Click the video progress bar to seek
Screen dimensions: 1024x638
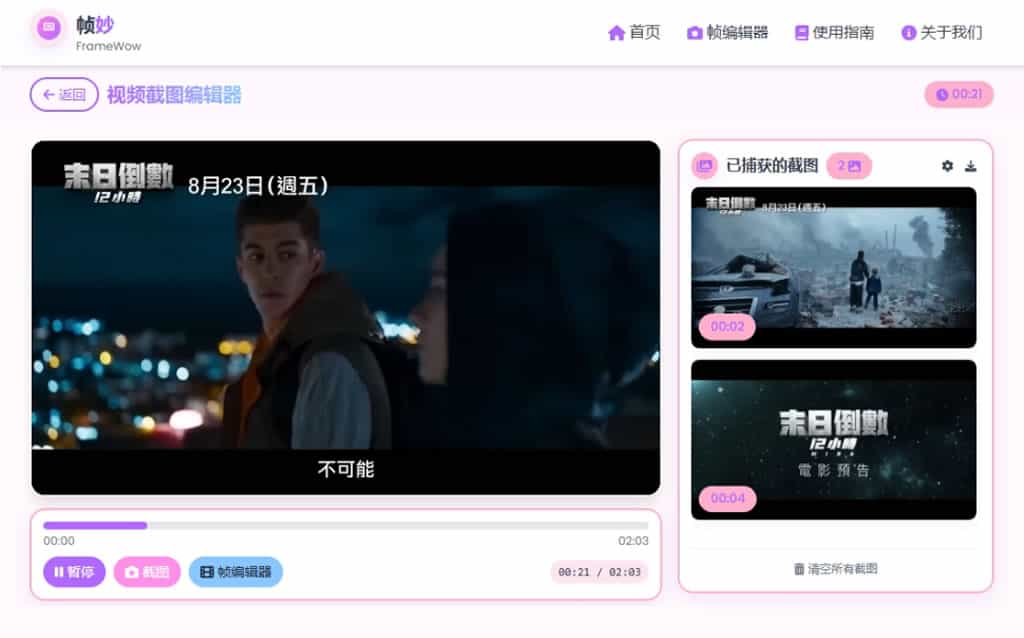coord(345,525)
